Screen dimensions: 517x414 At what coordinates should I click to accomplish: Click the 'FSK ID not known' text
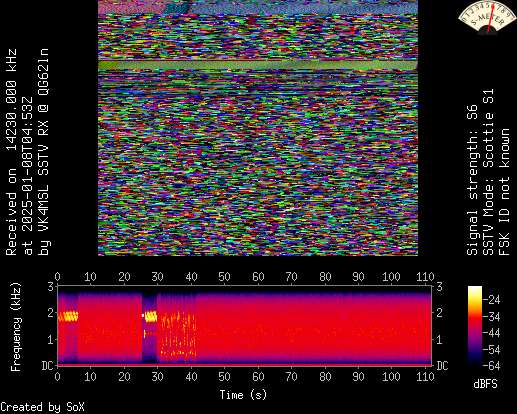coord(504,192)
